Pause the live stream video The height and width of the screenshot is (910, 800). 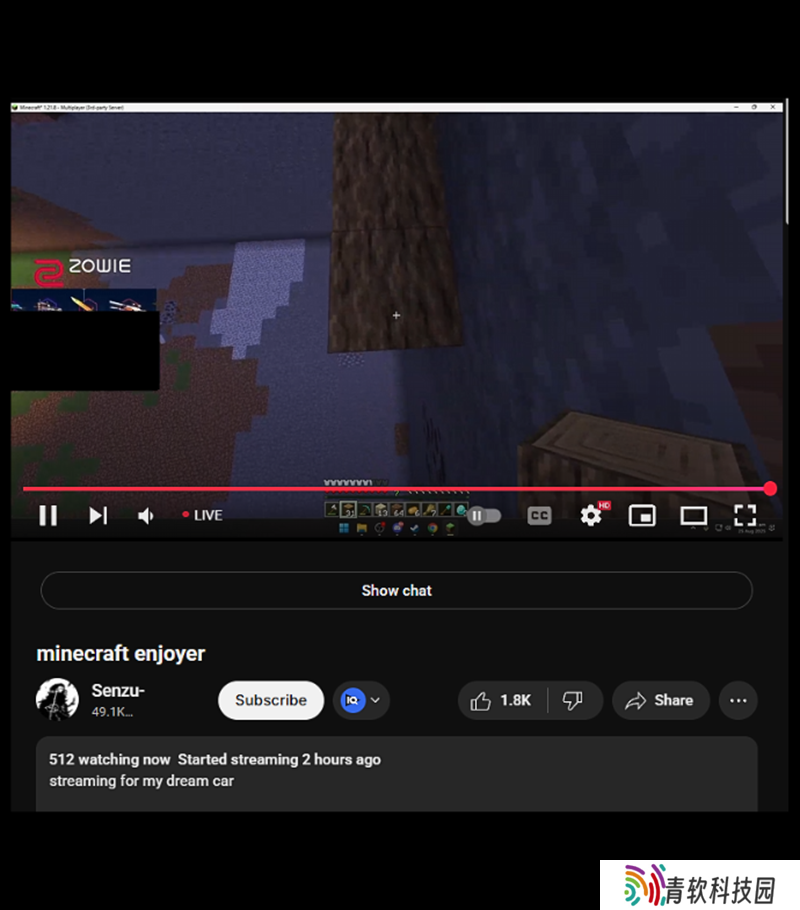[x=47, y=515]
